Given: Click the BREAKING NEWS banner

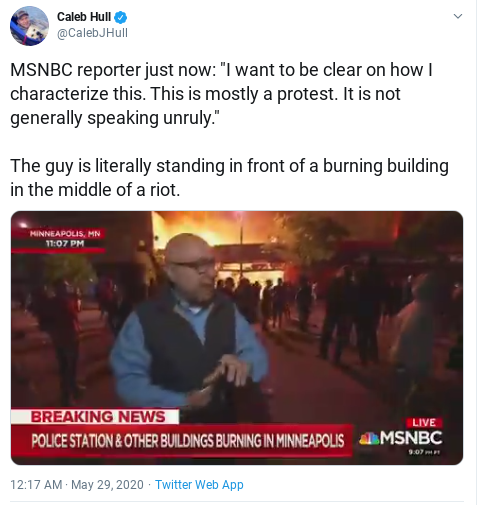Looking at the screenshot, I should (x=95, y=417).
